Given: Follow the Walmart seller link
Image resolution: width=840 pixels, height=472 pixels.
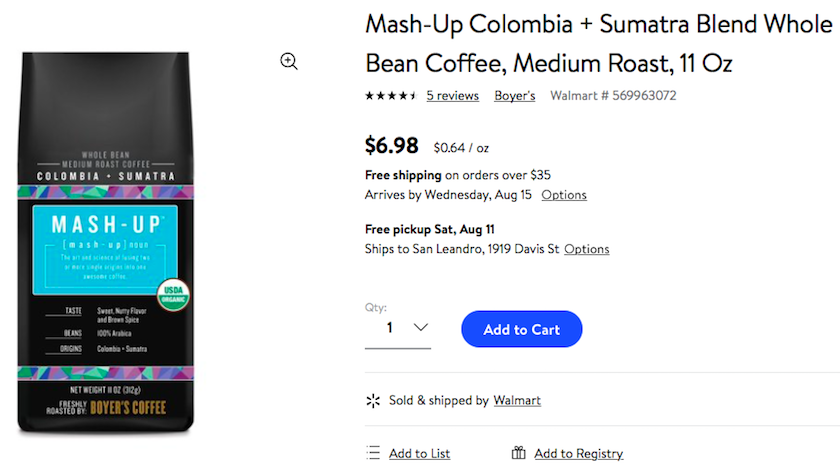Looking at the screenshot, I should point(517,401).
